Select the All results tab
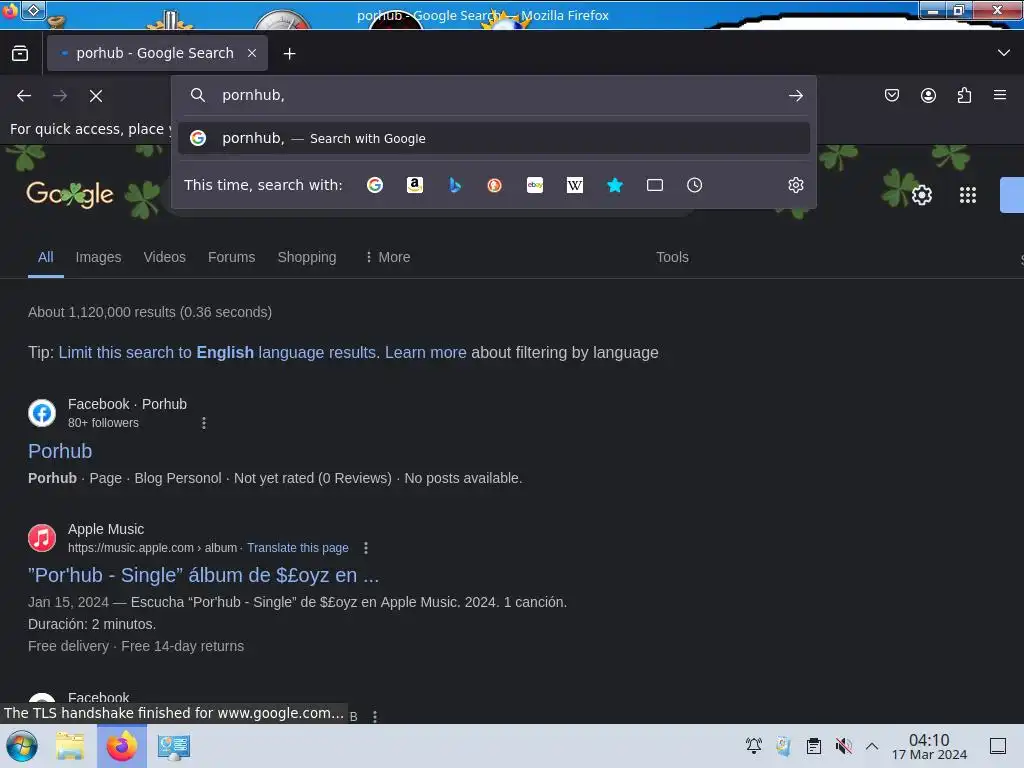 click(45, 257)
